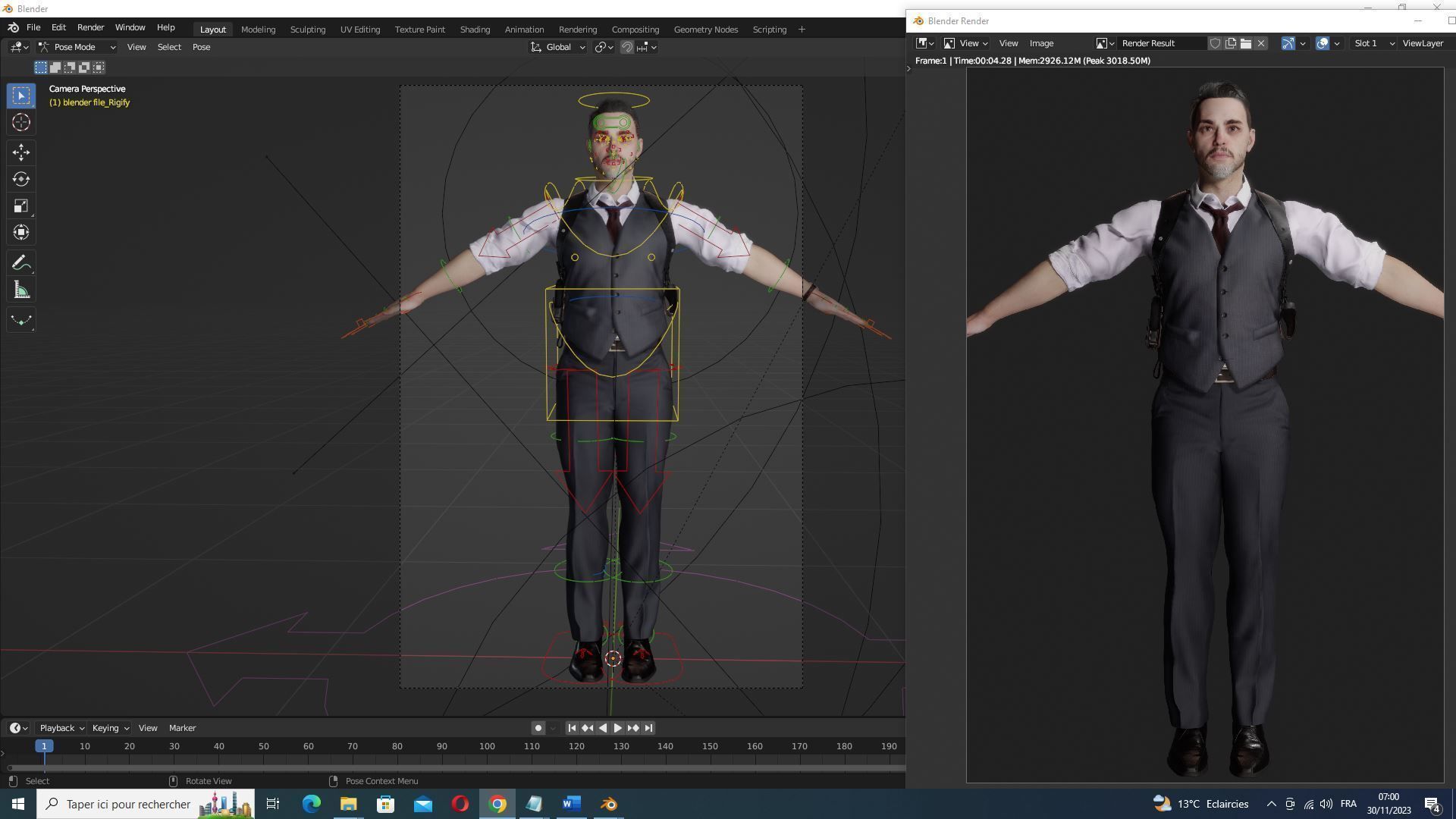Set selection mode to Subtract

coord(70,67)
